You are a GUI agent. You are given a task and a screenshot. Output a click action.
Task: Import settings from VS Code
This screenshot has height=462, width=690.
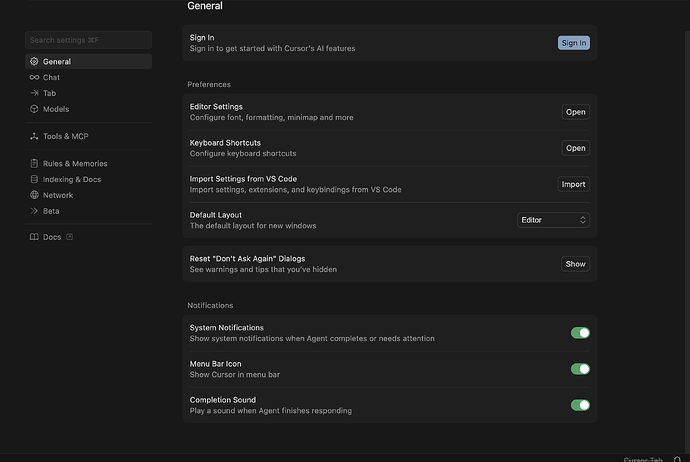click(x=573, y=184)
